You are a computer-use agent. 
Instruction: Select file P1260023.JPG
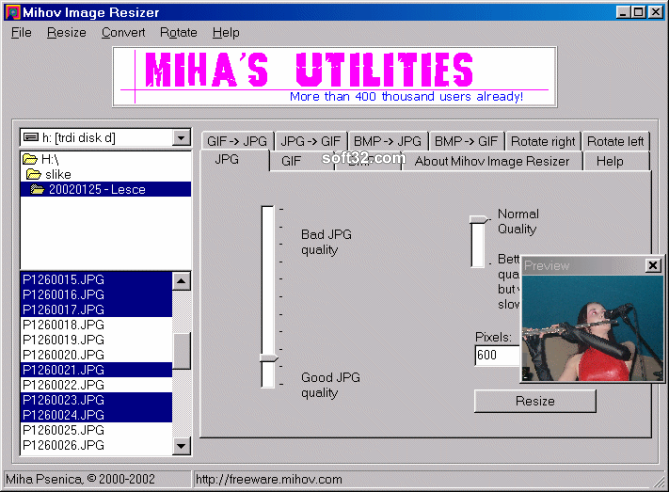pyautogui.click(x=96, y=400)
